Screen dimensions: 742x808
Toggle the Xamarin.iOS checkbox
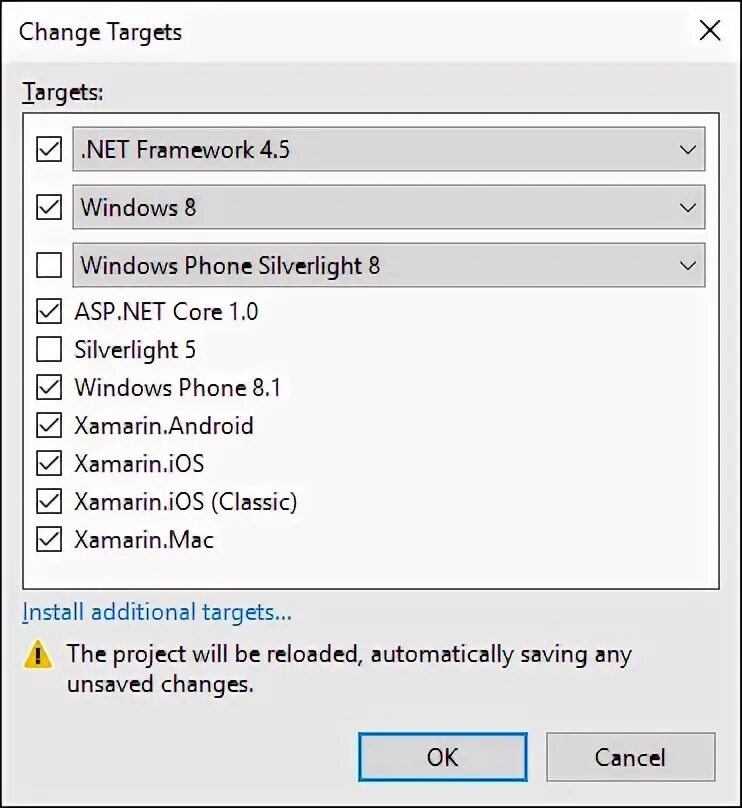coord(48,464)
